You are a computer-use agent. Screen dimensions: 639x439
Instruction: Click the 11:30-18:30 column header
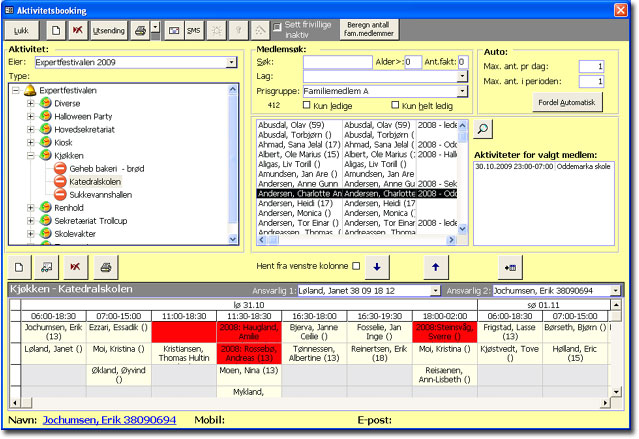249,316
